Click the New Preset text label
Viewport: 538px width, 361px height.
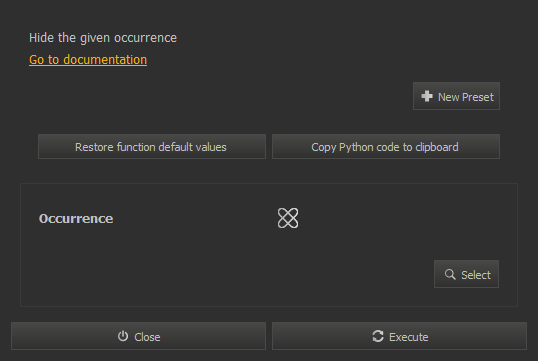(x=466, y=97)
